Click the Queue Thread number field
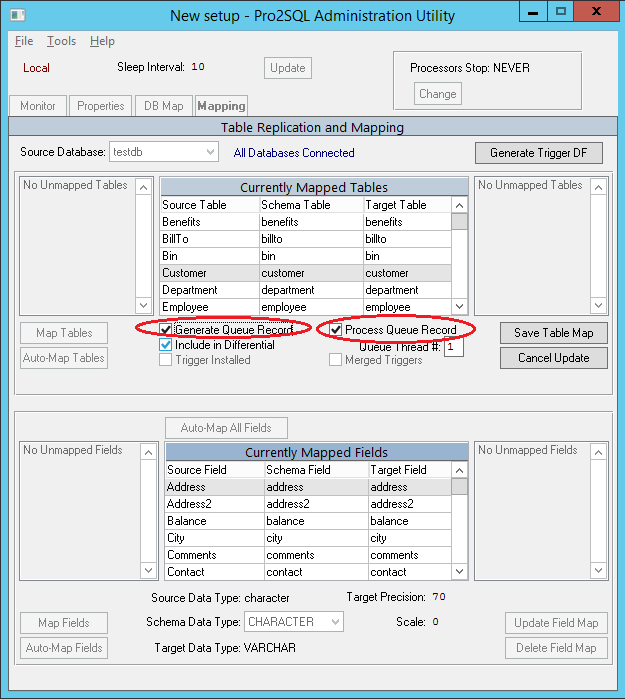625x699 pixels. [x=453, y=346]
